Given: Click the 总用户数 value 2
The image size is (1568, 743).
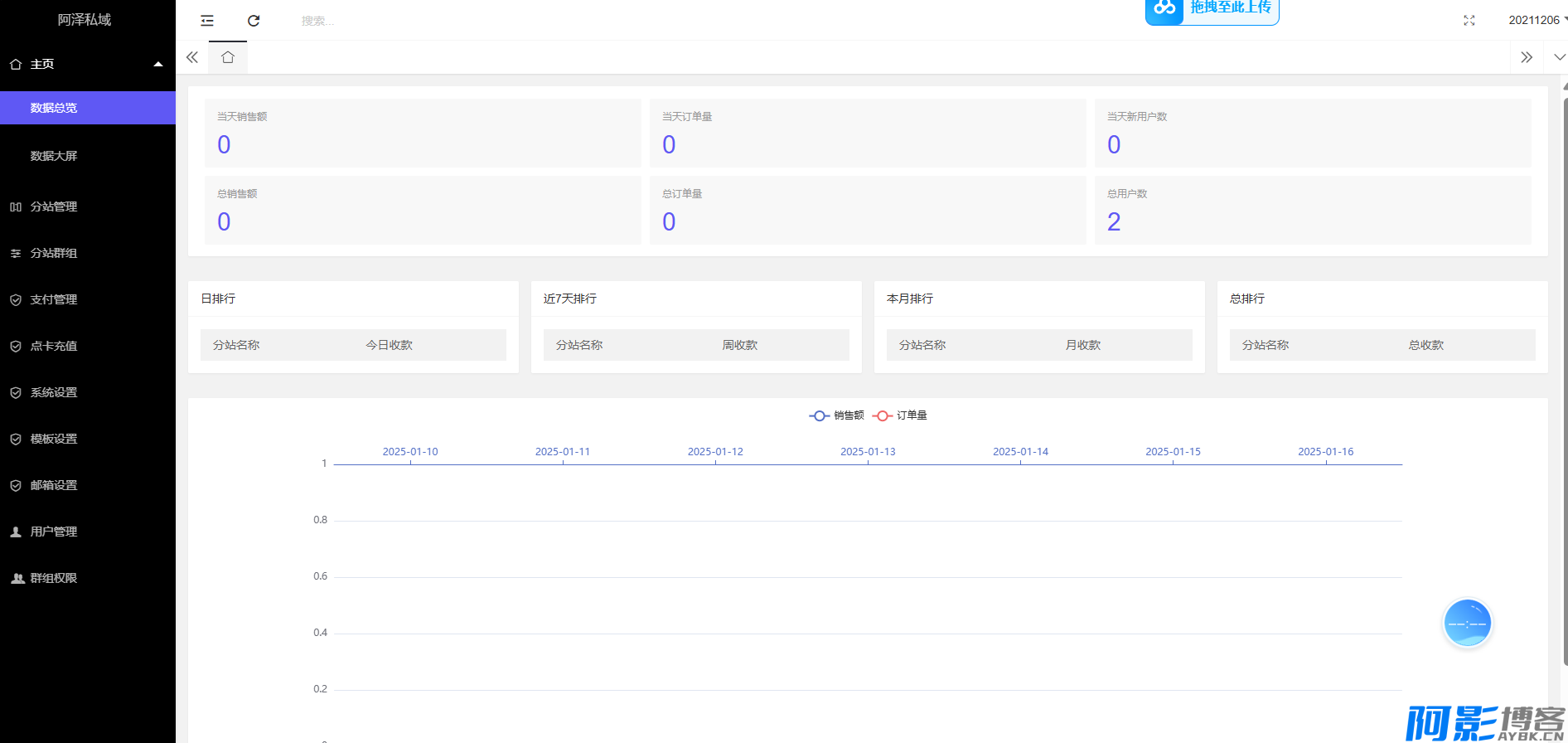Looking at the screenshot, I should point(1114,221).
